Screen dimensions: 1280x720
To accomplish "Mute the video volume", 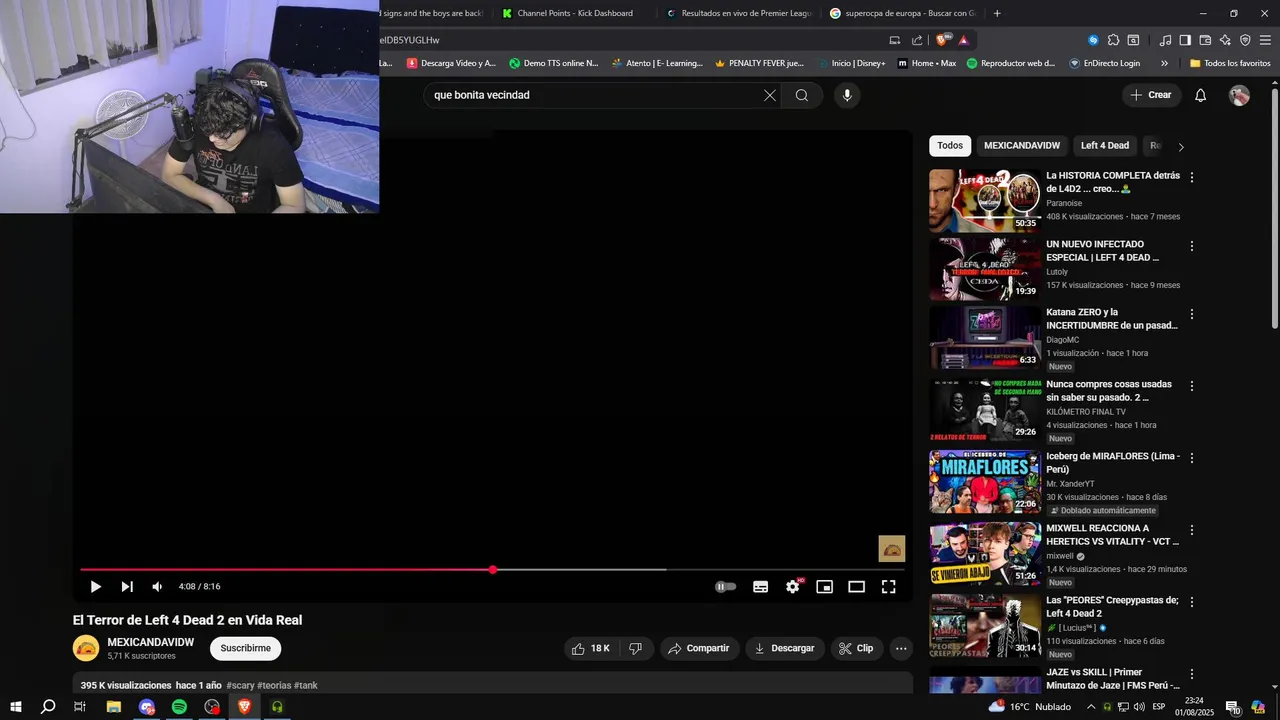I will (158, 587).
